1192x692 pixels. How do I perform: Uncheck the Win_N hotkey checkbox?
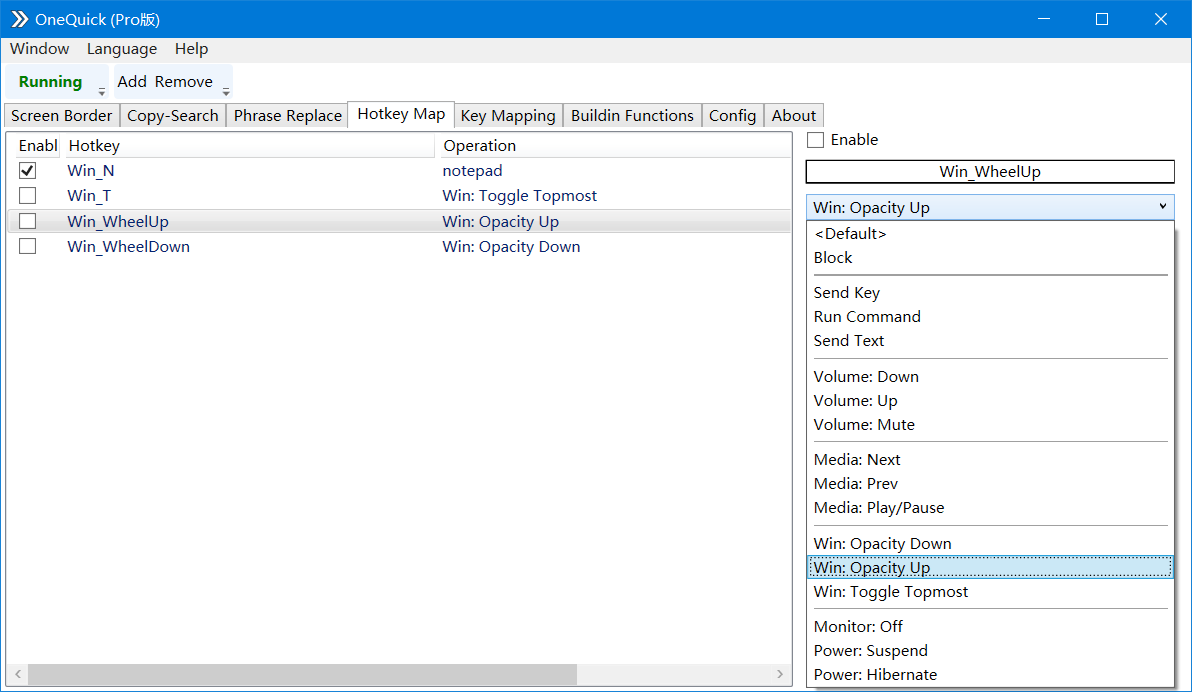point(27,170)
